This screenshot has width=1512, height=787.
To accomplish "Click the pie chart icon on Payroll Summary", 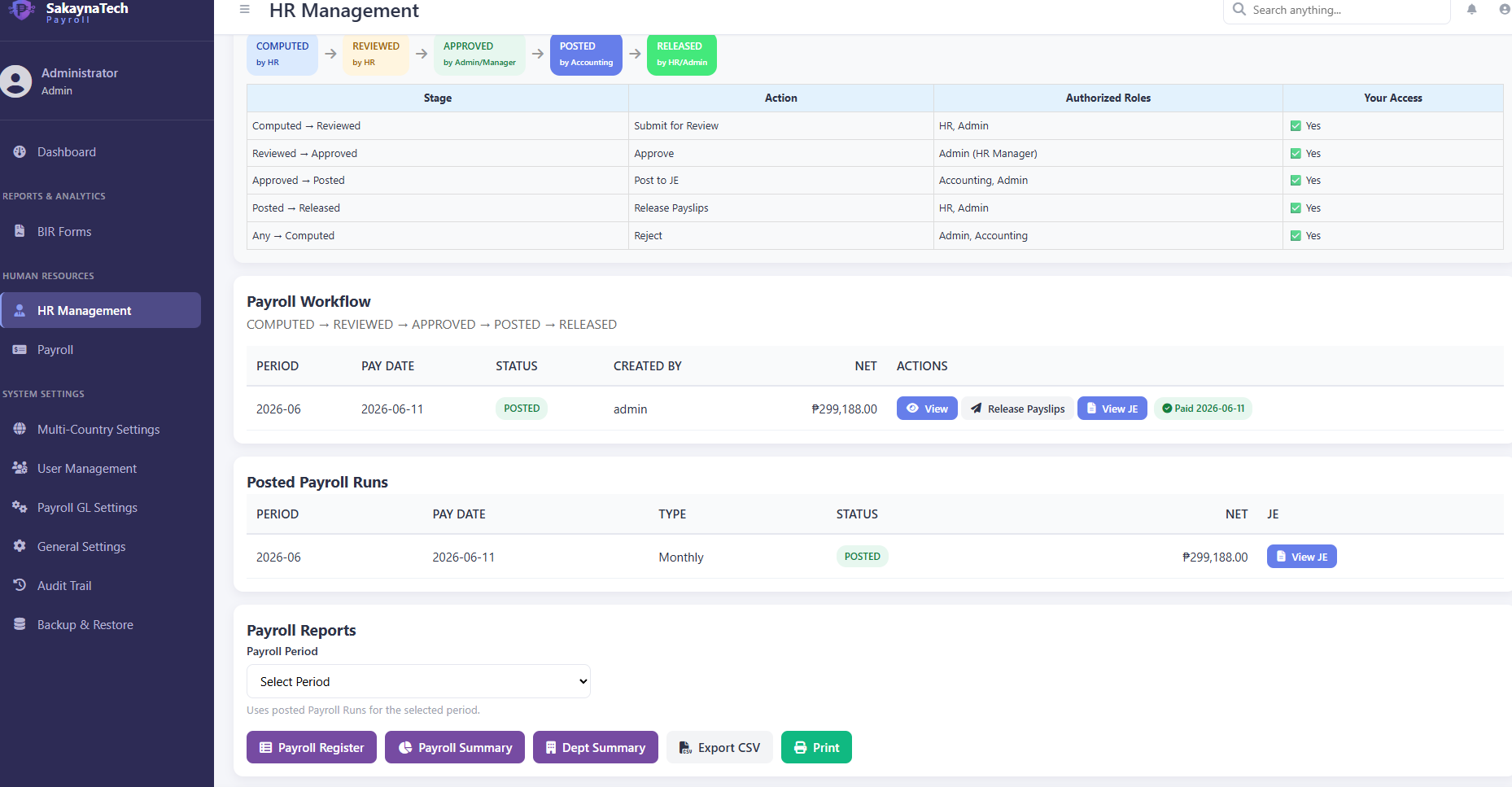I will pos(404,747).
